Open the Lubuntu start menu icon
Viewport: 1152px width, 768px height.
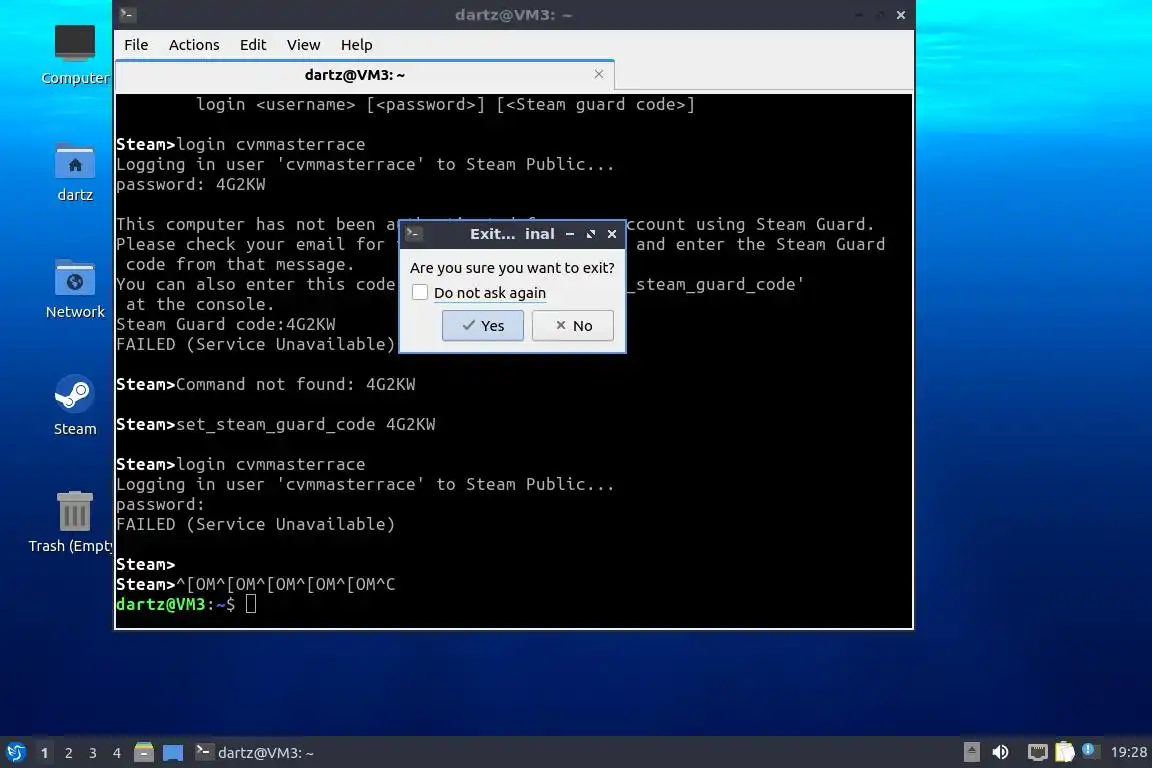(x=15, y=753)
